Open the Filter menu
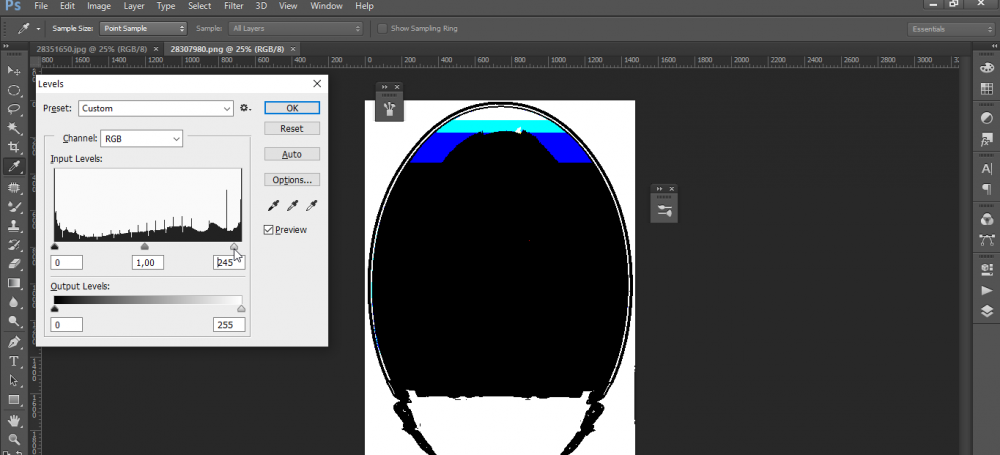 point(233,6)
